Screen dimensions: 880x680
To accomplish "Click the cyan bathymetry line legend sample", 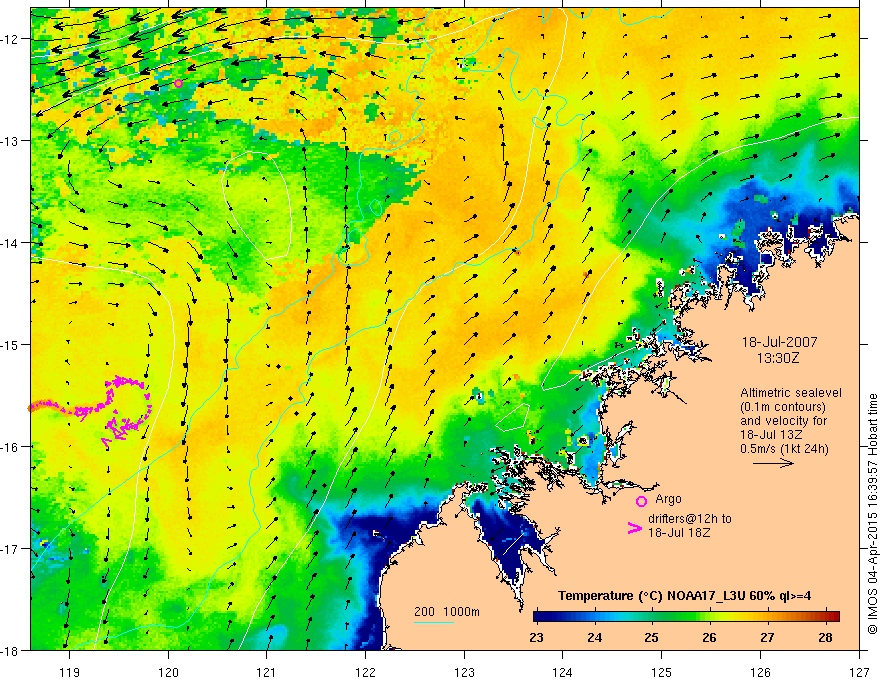I will (x=434, y=622).
